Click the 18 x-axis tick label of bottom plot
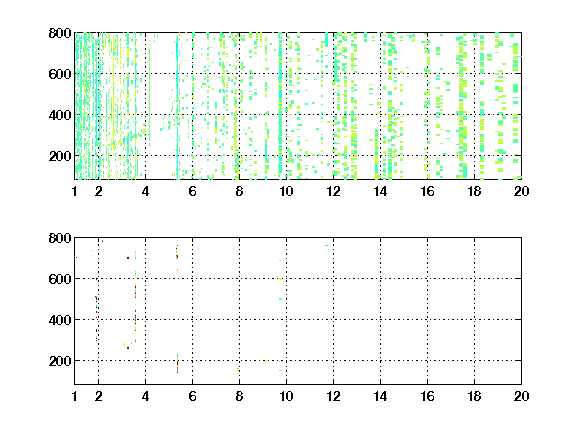576x432 pixels. (474, 396)
